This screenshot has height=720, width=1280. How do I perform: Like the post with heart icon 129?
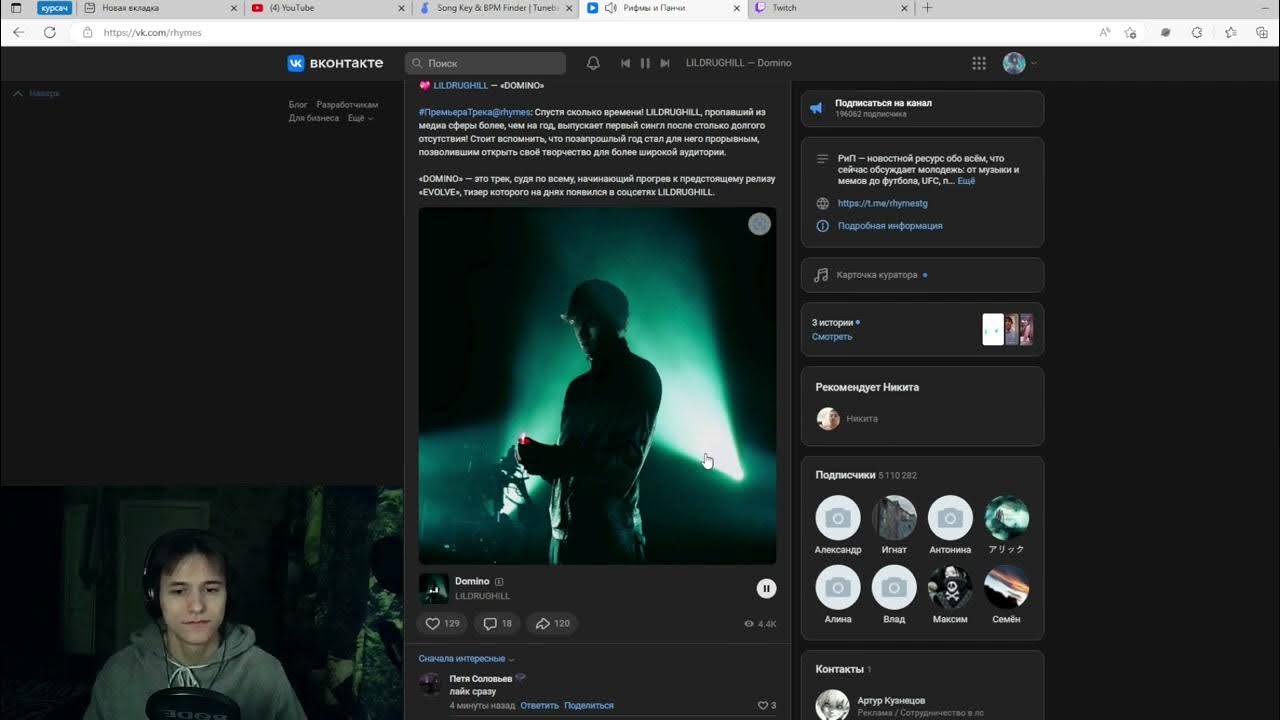pos(442,623)
